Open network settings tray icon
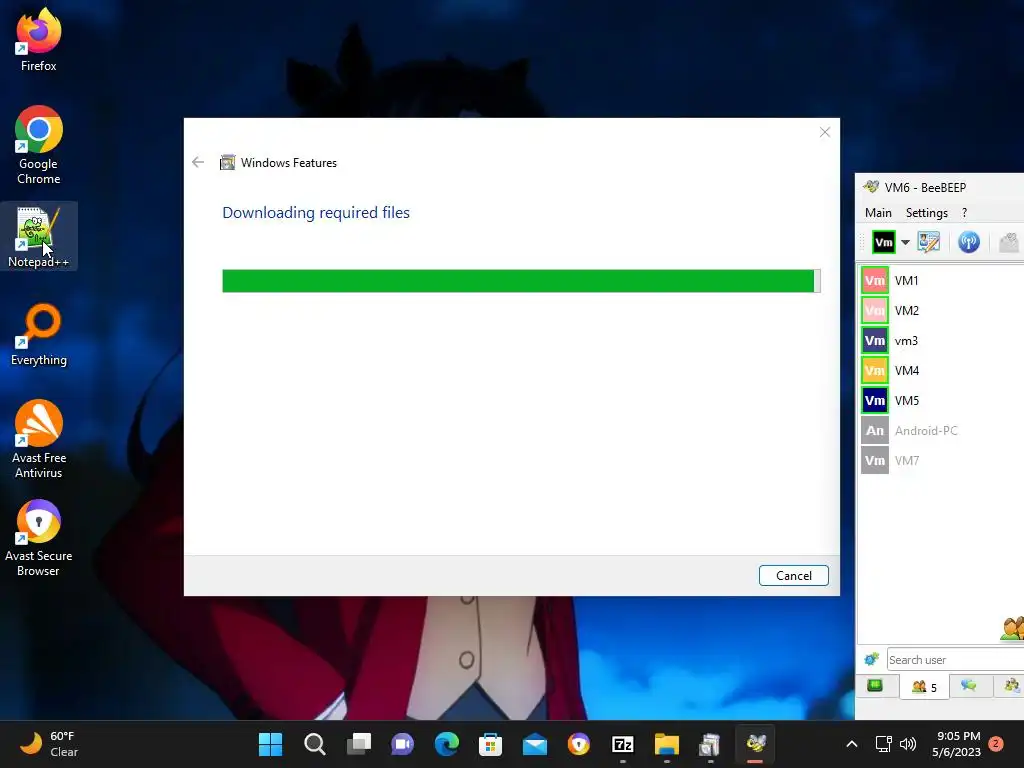The image size is (1024, 768). [x=883, y=744]
